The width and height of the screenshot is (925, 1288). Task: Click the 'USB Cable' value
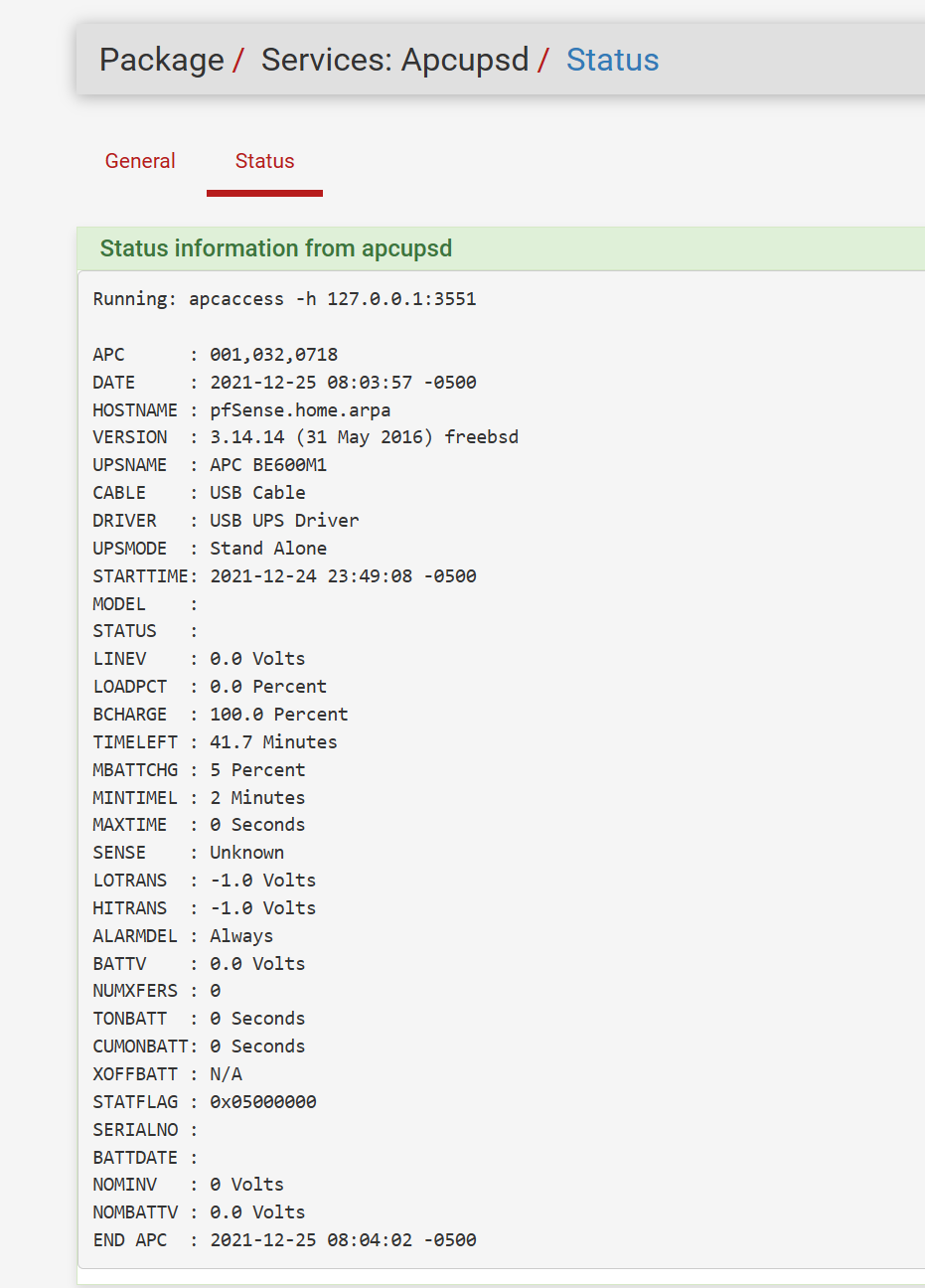click(258, 493)
